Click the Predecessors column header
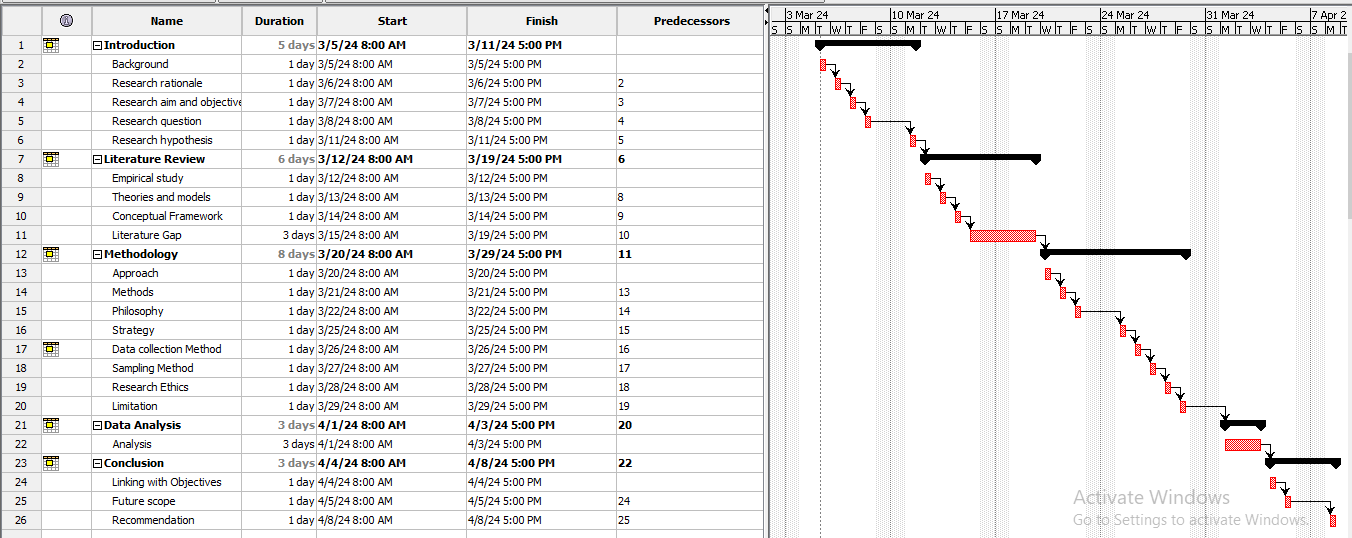This screenshot has width=1352, height=538. 691,21
